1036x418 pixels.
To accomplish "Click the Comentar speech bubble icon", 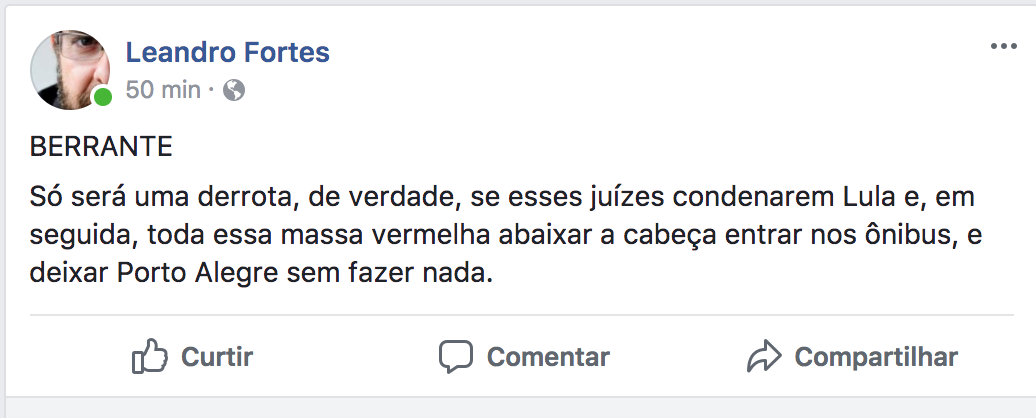I will coord(455,356).
